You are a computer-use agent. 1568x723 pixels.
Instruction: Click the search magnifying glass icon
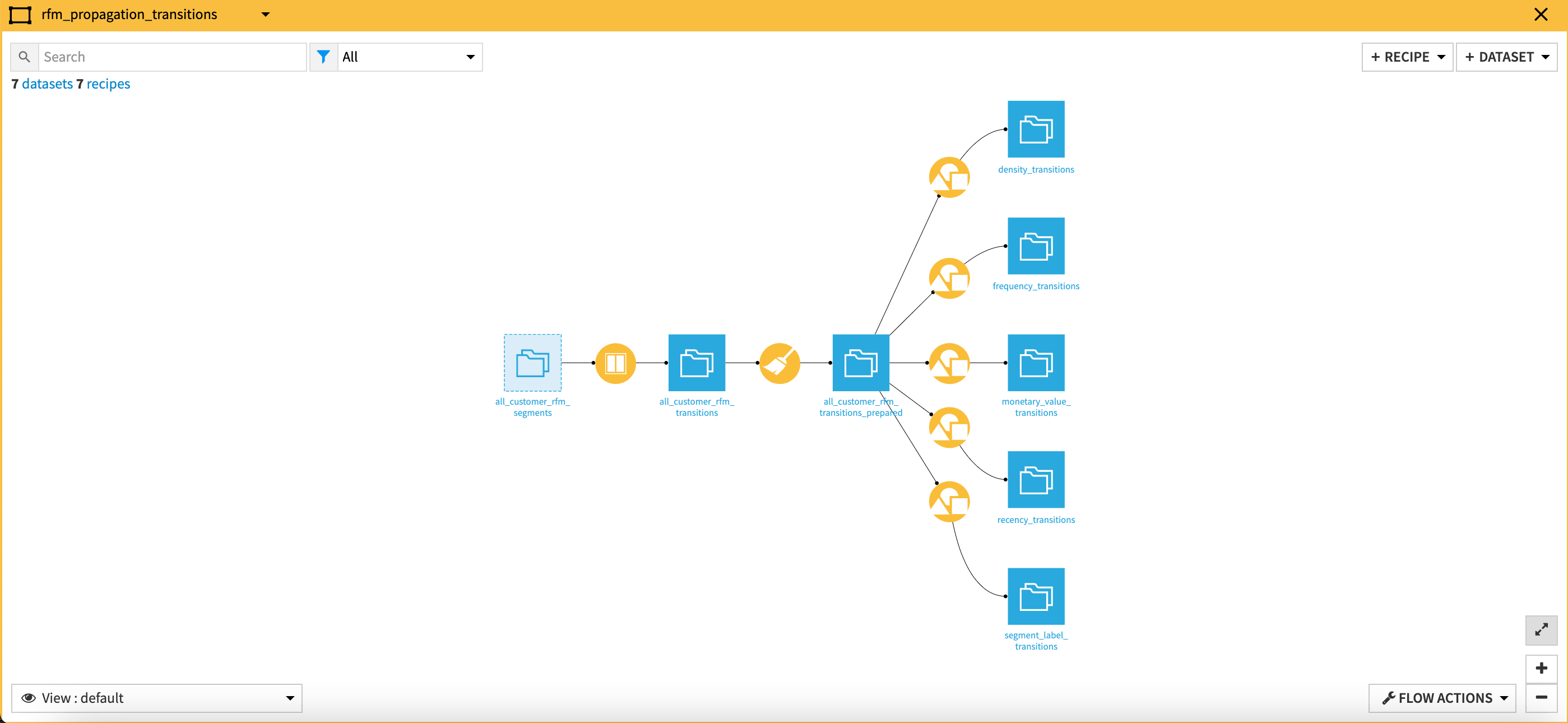pyautogui.click(x=24, y=56)
